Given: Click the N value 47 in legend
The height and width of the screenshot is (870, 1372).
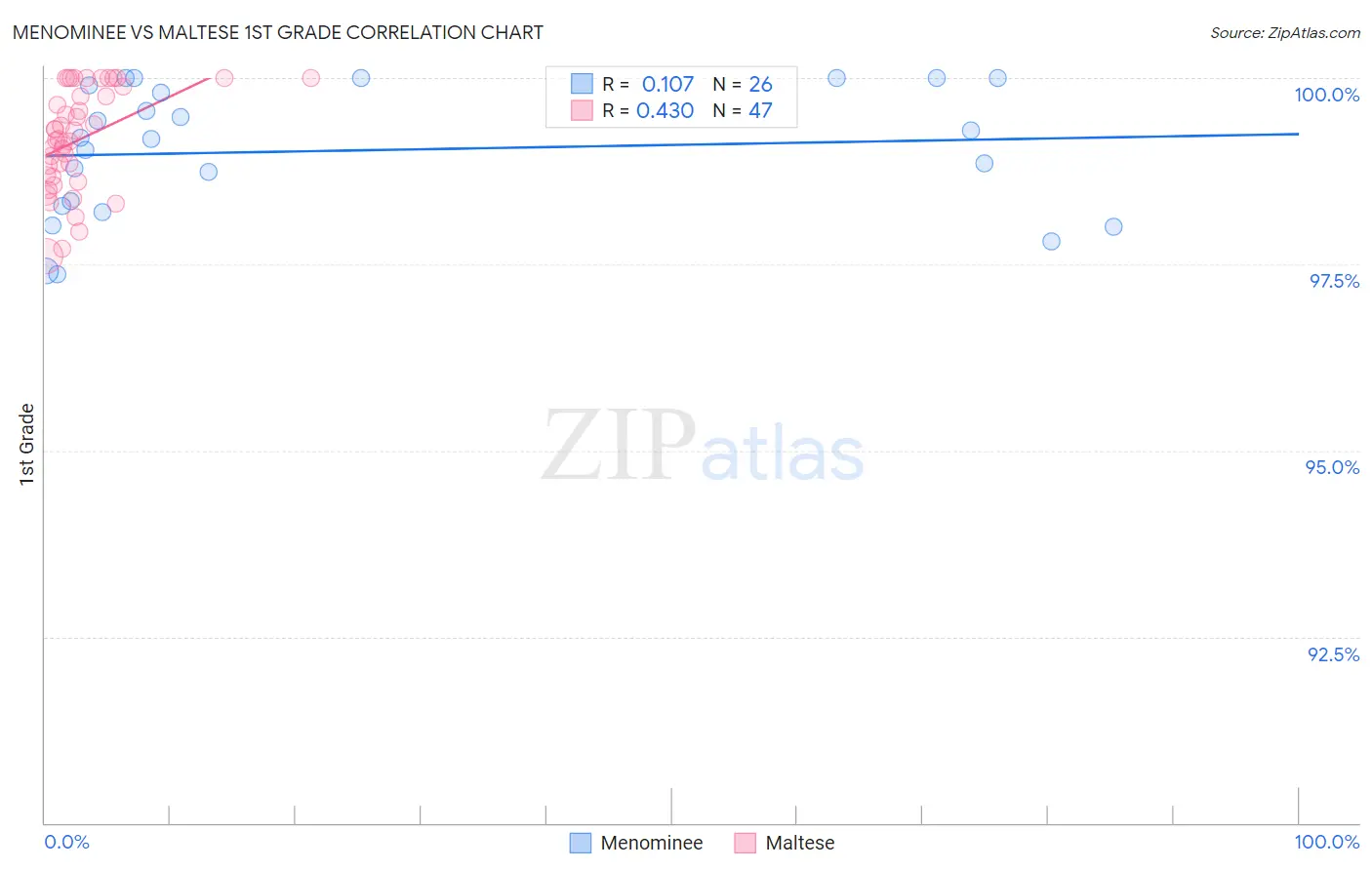Looking at the screenshot, I should point(760,110).
